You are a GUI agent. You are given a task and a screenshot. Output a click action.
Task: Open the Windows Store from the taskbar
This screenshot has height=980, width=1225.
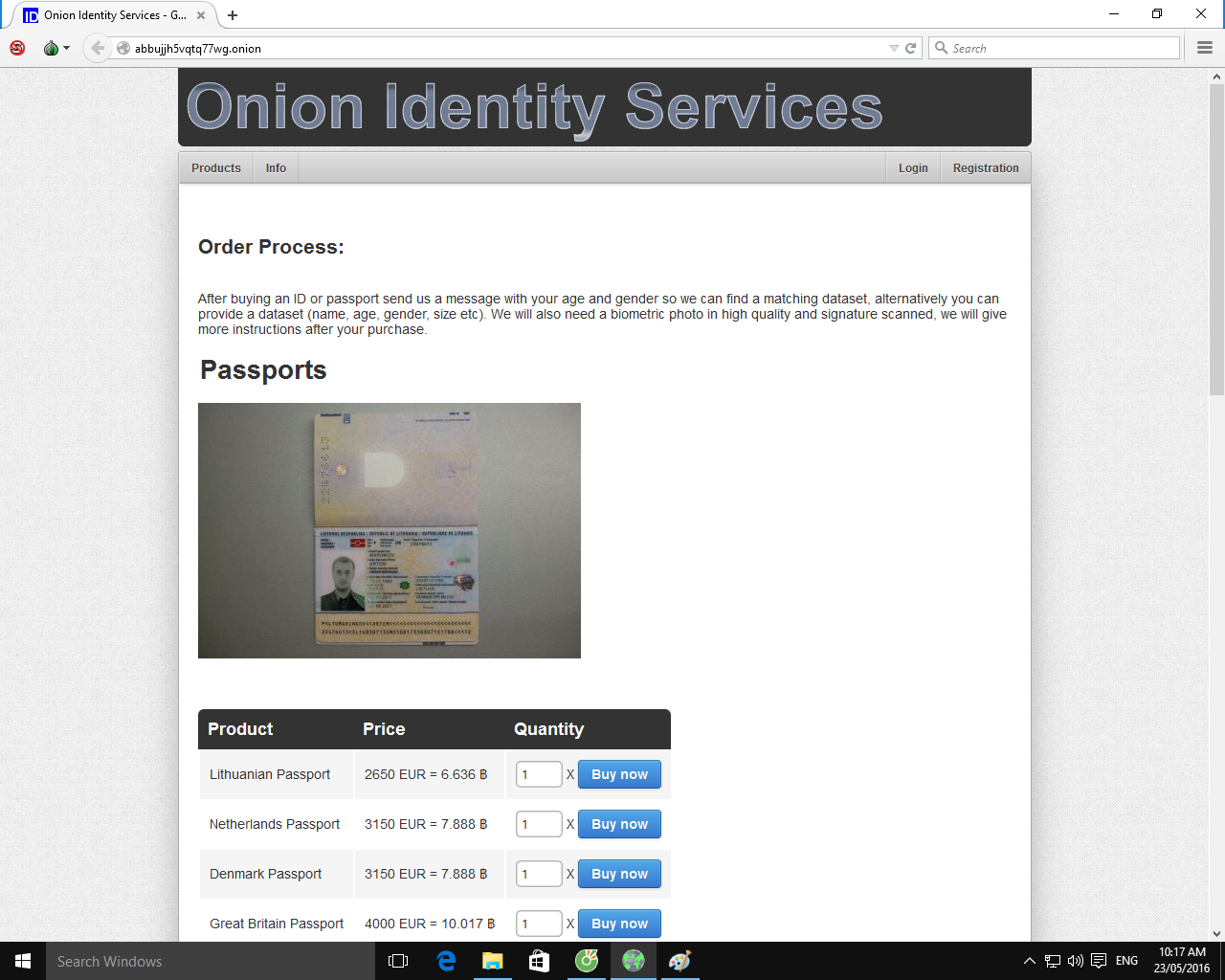538,961
